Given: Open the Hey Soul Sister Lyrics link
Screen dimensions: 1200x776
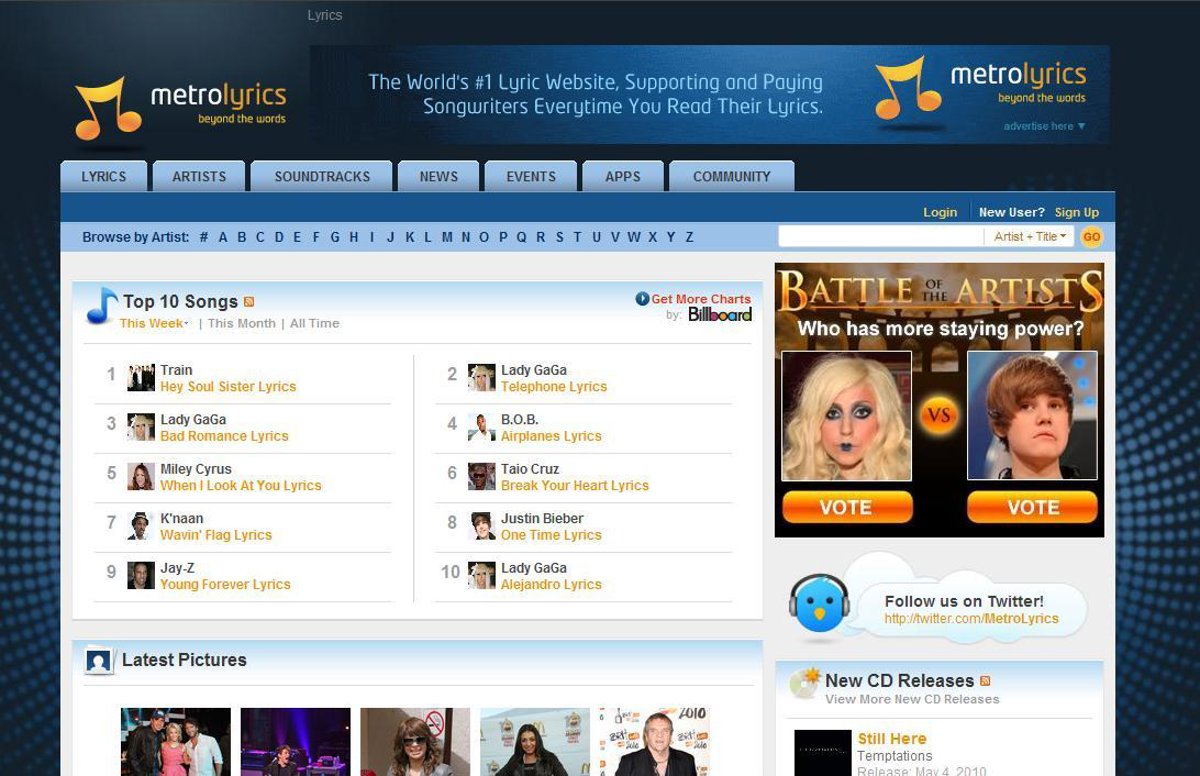Looking at the screenshot, I should 228,387.
